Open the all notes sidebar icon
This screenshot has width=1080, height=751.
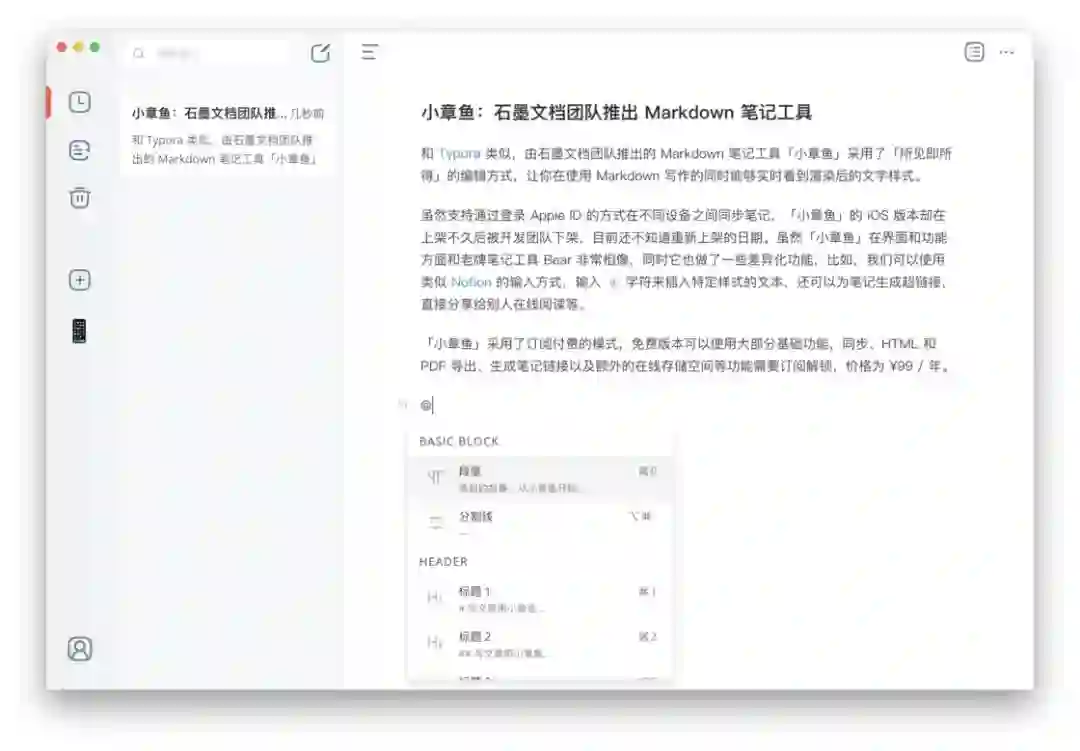[80, 150]
